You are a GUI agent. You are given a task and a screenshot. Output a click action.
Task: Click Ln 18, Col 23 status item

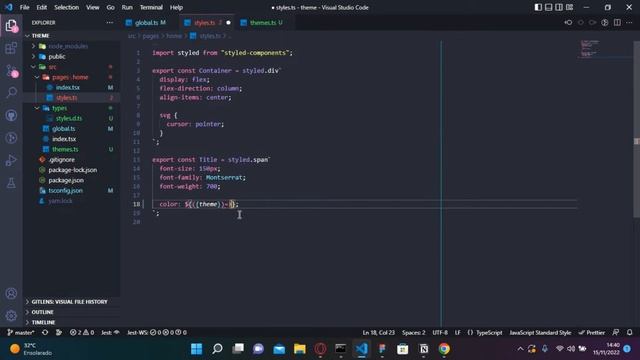[378, 333]
